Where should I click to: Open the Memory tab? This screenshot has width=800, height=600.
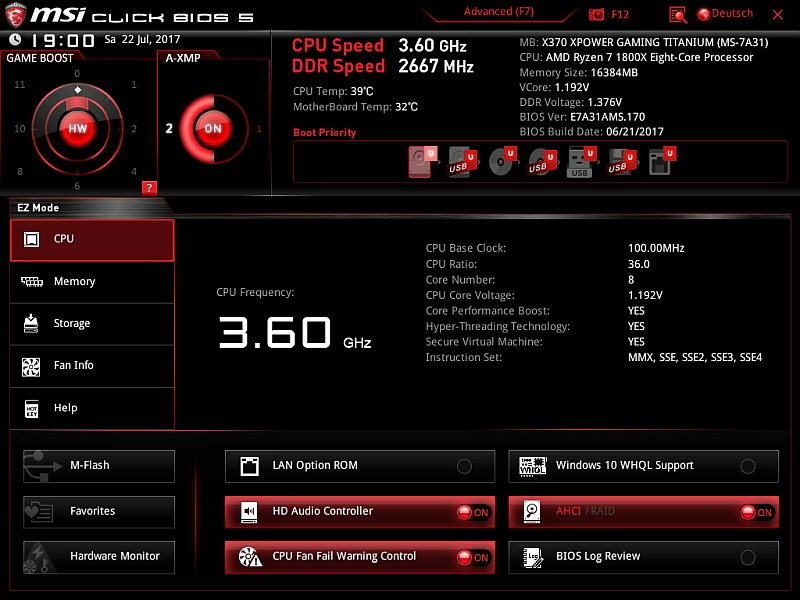pyautogui.click(x=92, y=282)
